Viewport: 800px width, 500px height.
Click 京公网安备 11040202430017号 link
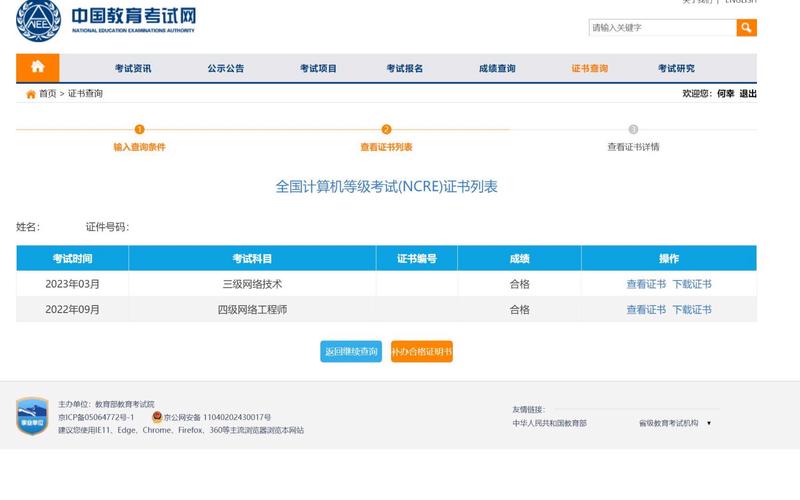pos(217,417)
